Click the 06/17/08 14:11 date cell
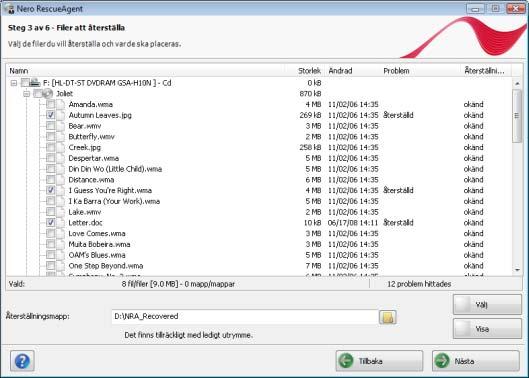Screen dimensions: 529x378 [353, 223]
